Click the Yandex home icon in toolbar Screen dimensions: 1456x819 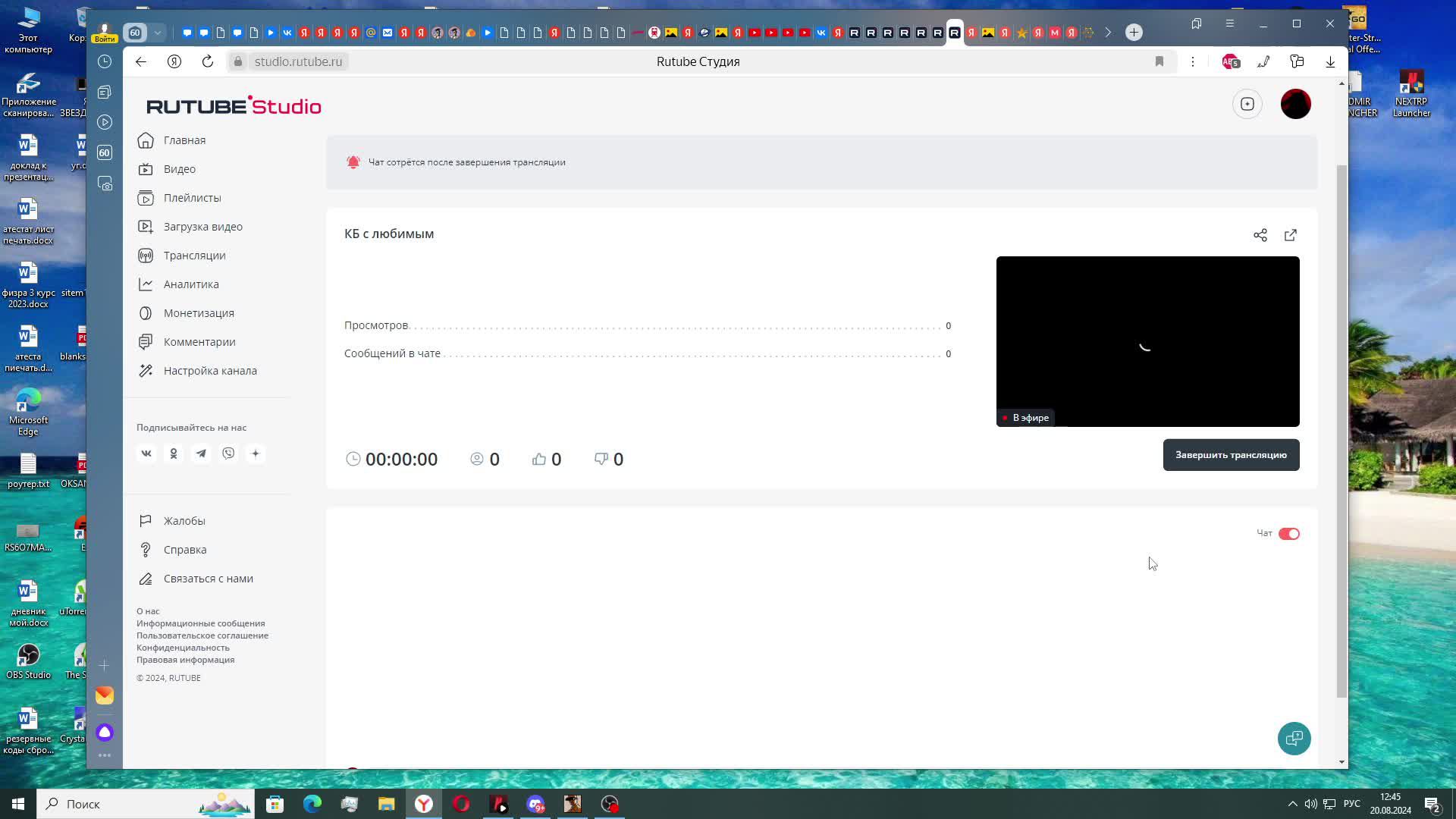(x=174, y=61)
